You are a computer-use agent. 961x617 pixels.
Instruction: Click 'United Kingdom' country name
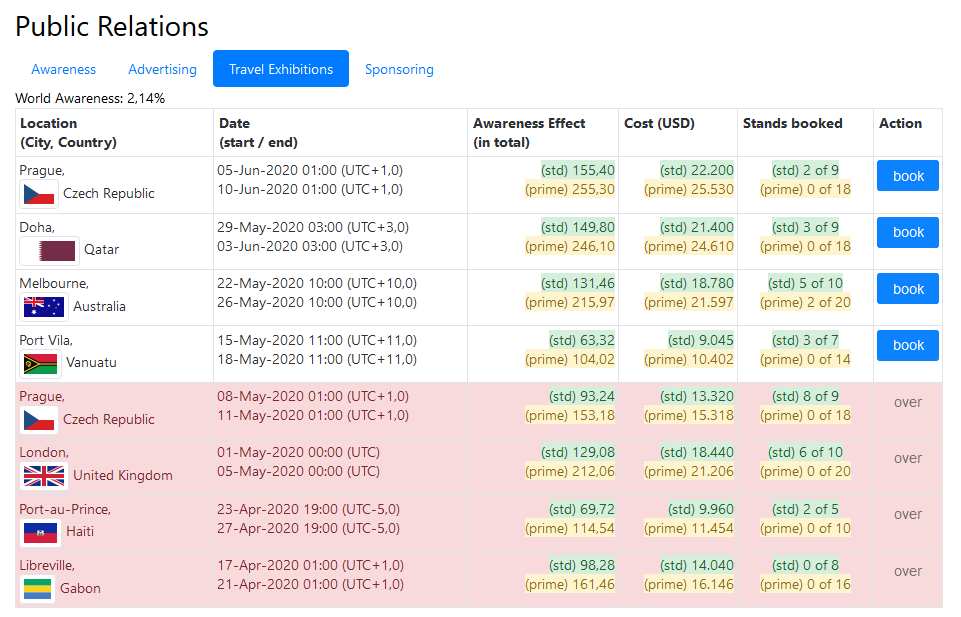pyautogui.click(x=123, y=475)
